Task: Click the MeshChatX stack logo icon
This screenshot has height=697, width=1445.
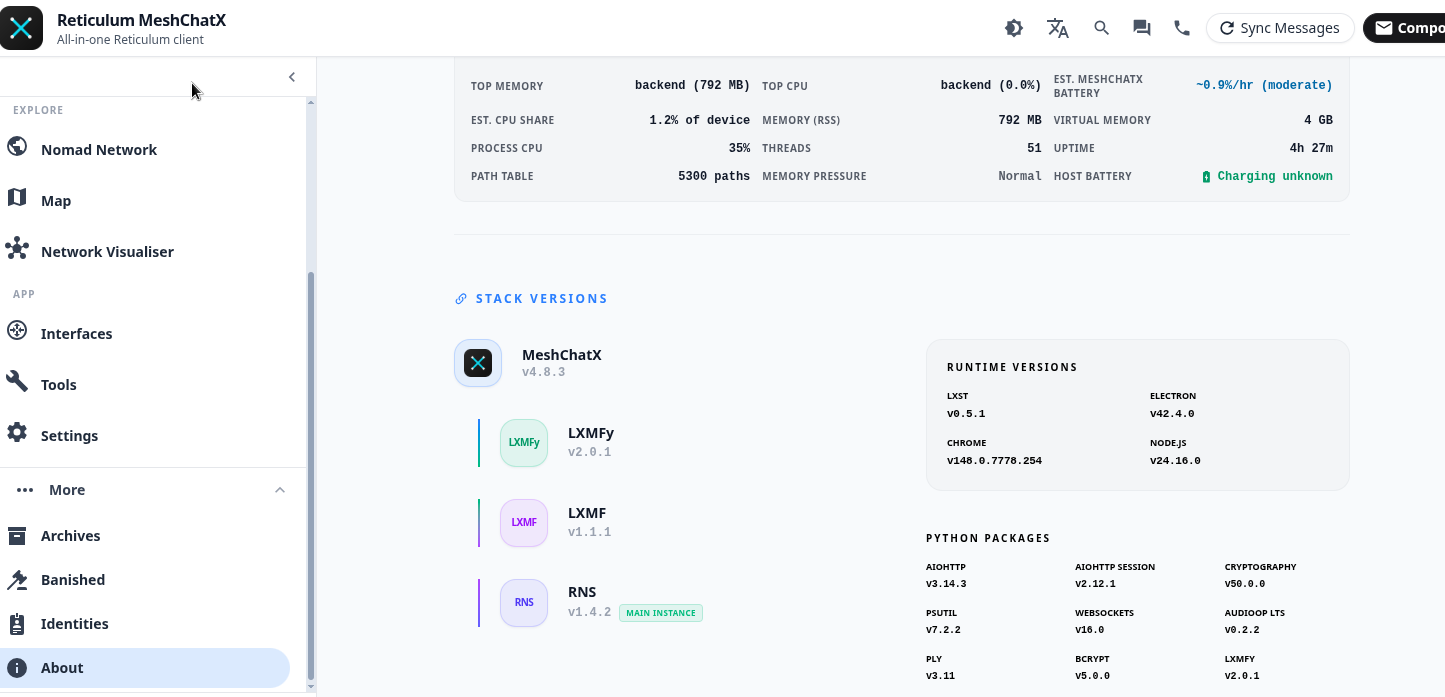Action: coord(478,363)
